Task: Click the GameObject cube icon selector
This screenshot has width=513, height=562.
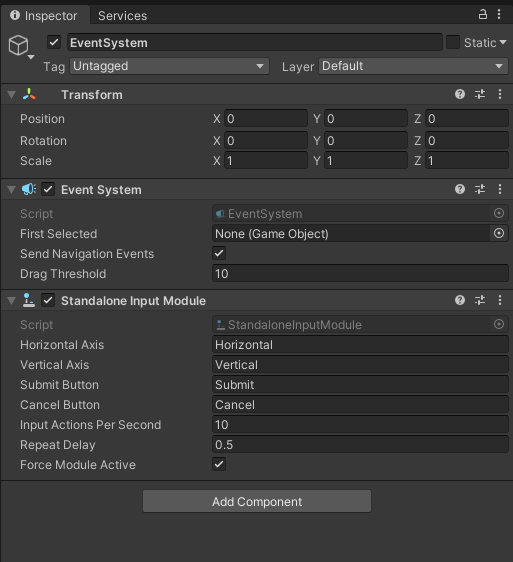Action: point(21,46)
